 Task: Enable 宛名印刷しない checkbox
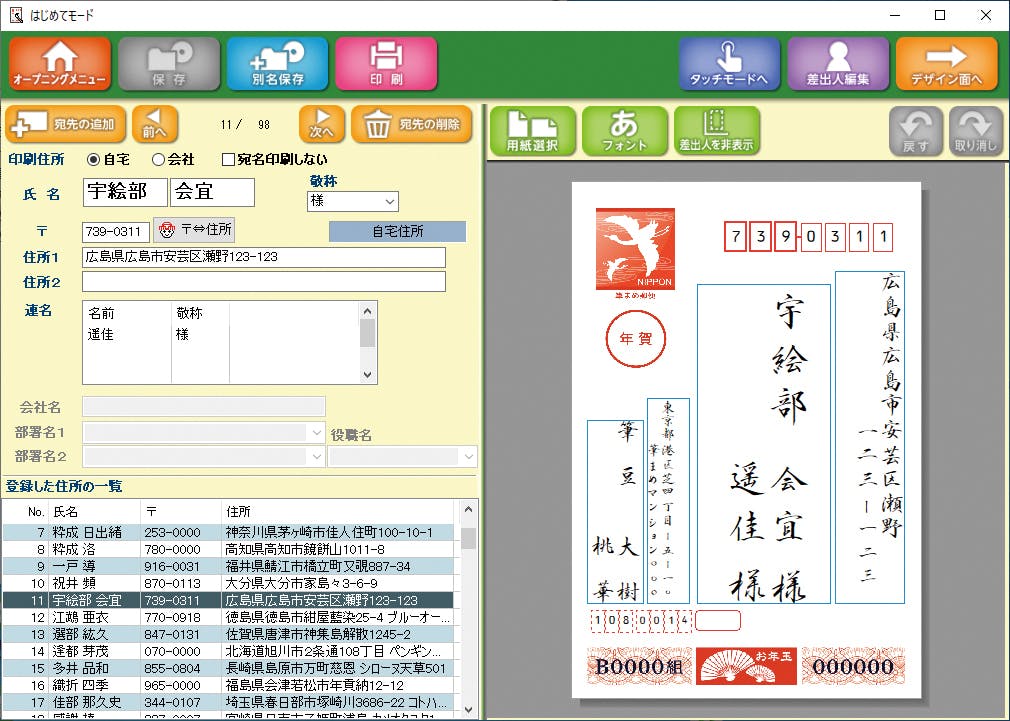coord(228,159)
